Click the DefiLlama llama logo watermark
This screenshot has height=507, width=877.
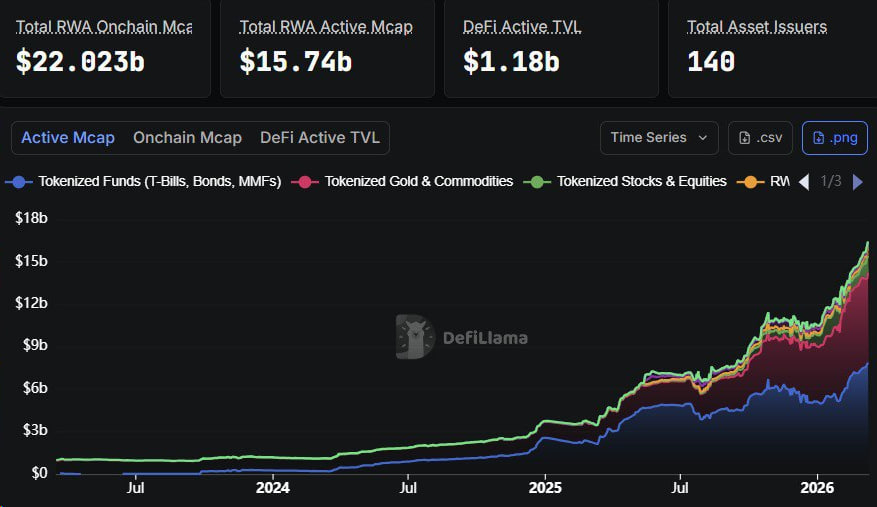(x=414, y=337)
